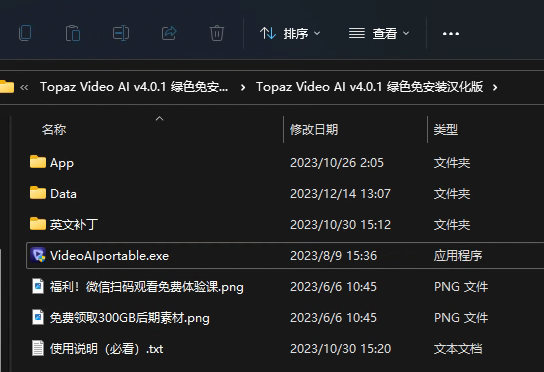Viewport: 544px width, 372px height.
Task: Click the icon of 免费领取300GB后期素材.png
Action: 38,317
